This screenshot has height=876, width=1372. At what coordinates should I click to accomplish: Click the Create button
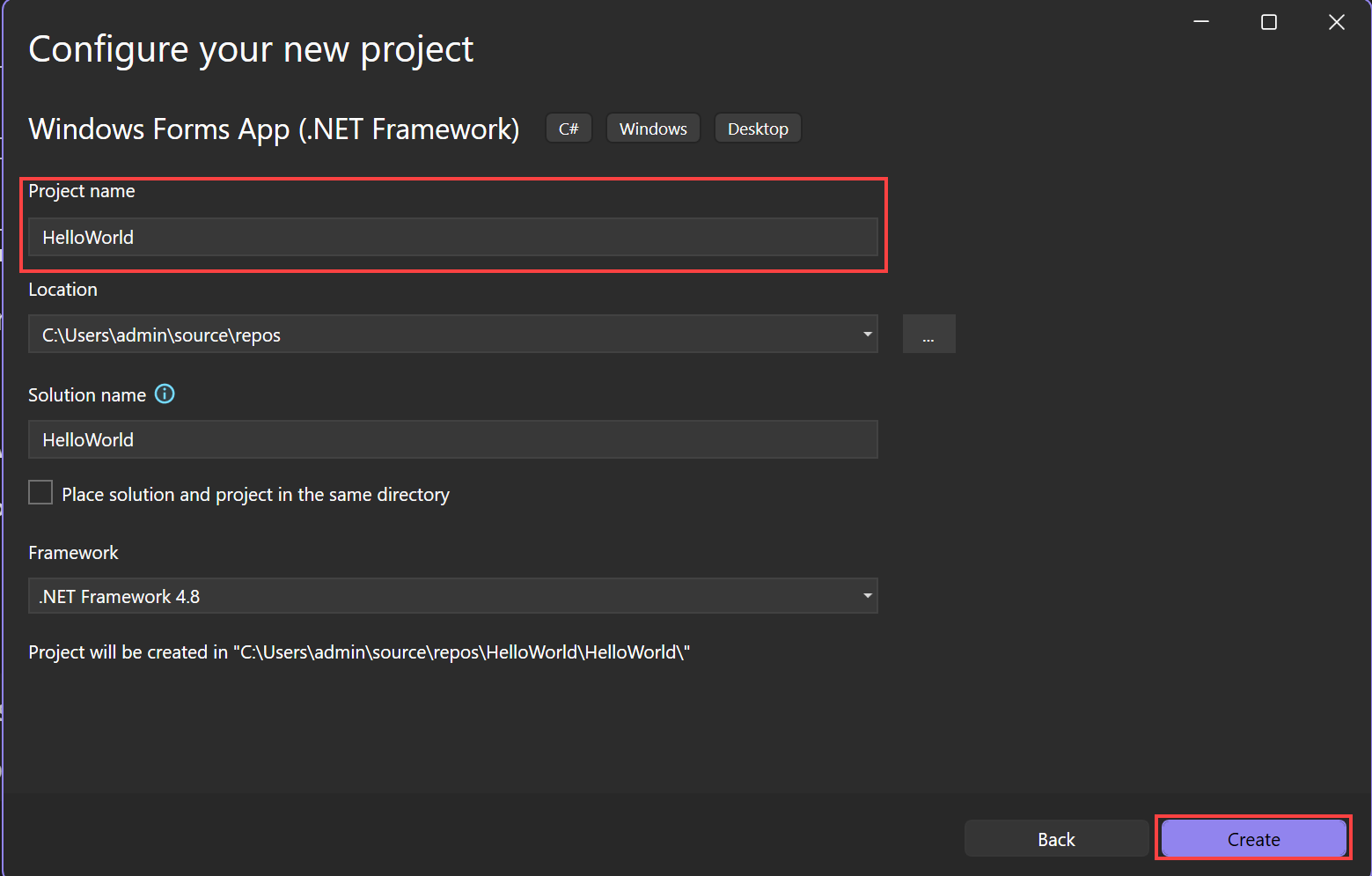[x=1252, y=838]
